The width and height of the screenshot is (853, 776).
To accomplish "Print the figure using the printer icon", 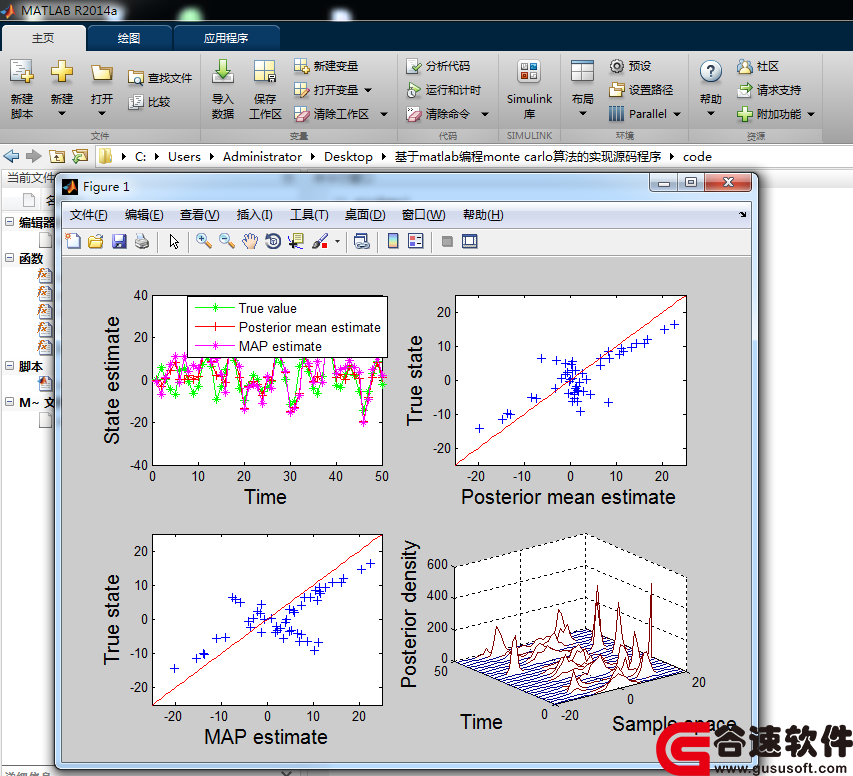I will pyautogui.click(x=142, y=241).
